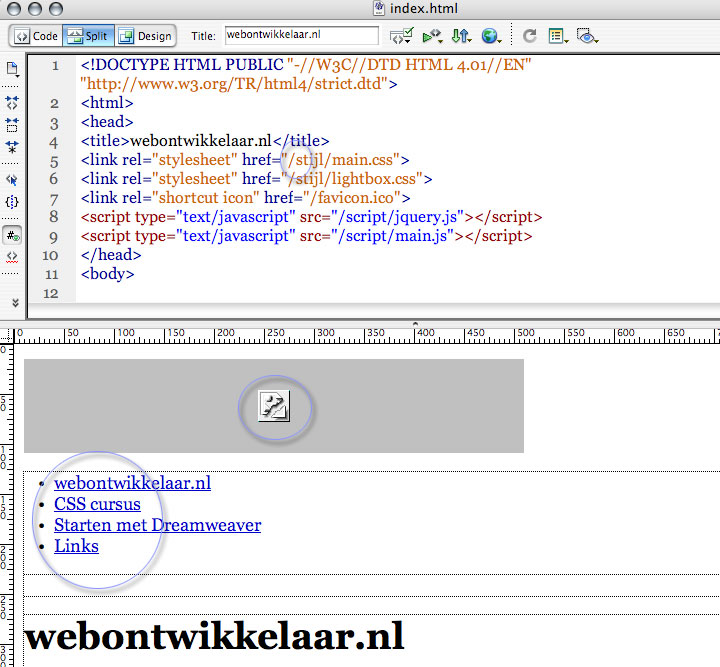
Task: Click the <head> opening tag on line 3
Action: [107, 122]
